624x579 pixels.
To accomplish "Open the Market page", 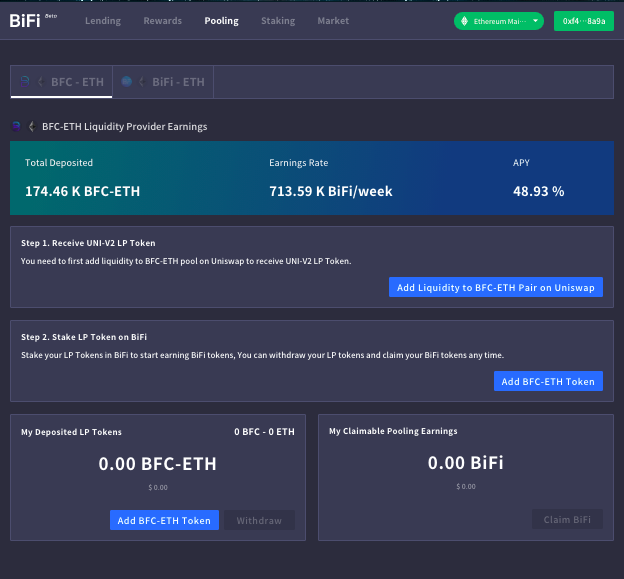I will click(x=333, y=21).
